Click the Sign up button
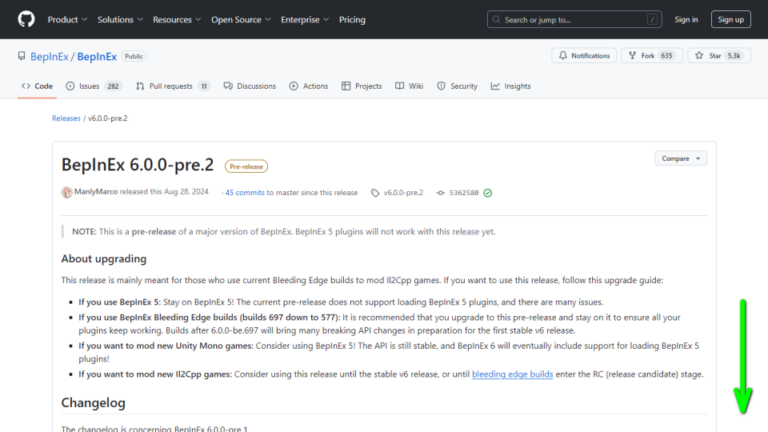768x432 pixels. click(730, 19)
